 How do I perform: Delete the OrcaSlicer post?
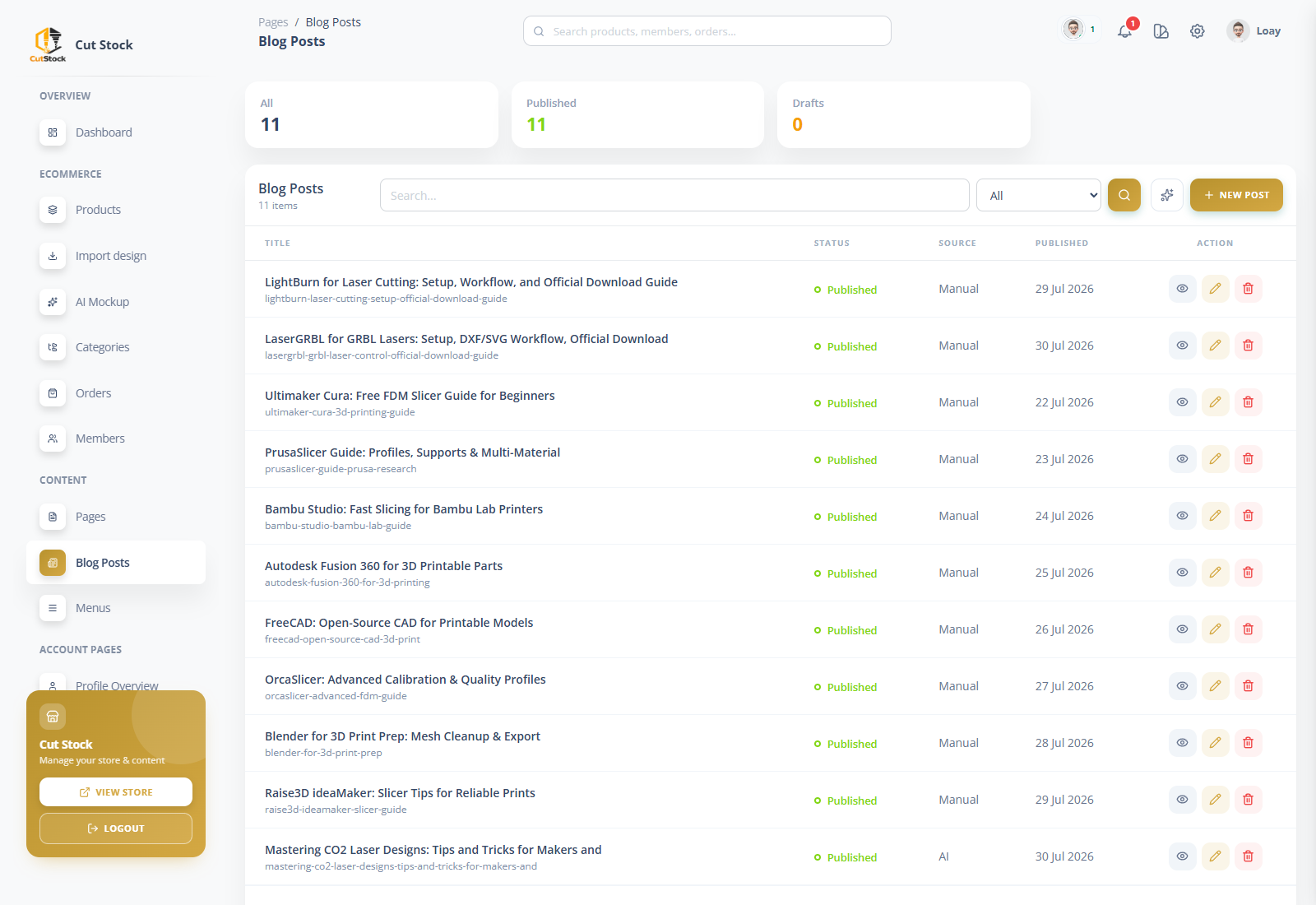(1249, 686)
